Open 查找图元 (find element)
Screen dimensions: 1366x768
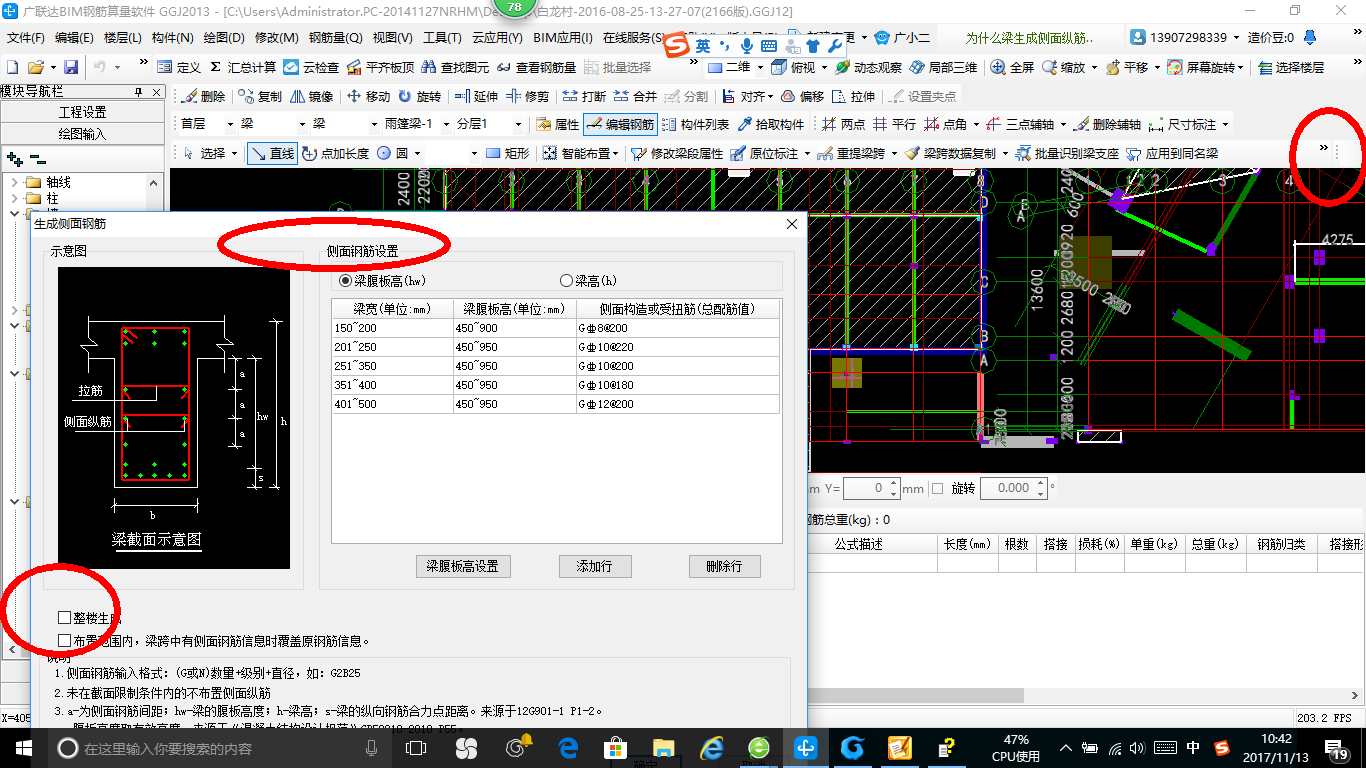tap(455, 67)
